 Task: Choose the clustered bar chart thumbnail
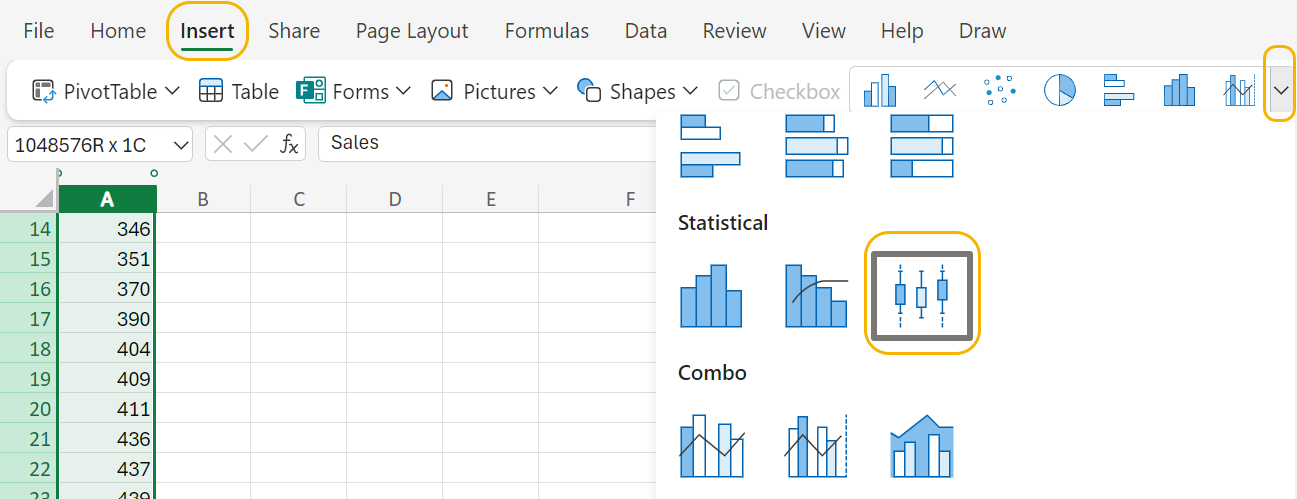[x=711, y=146]
